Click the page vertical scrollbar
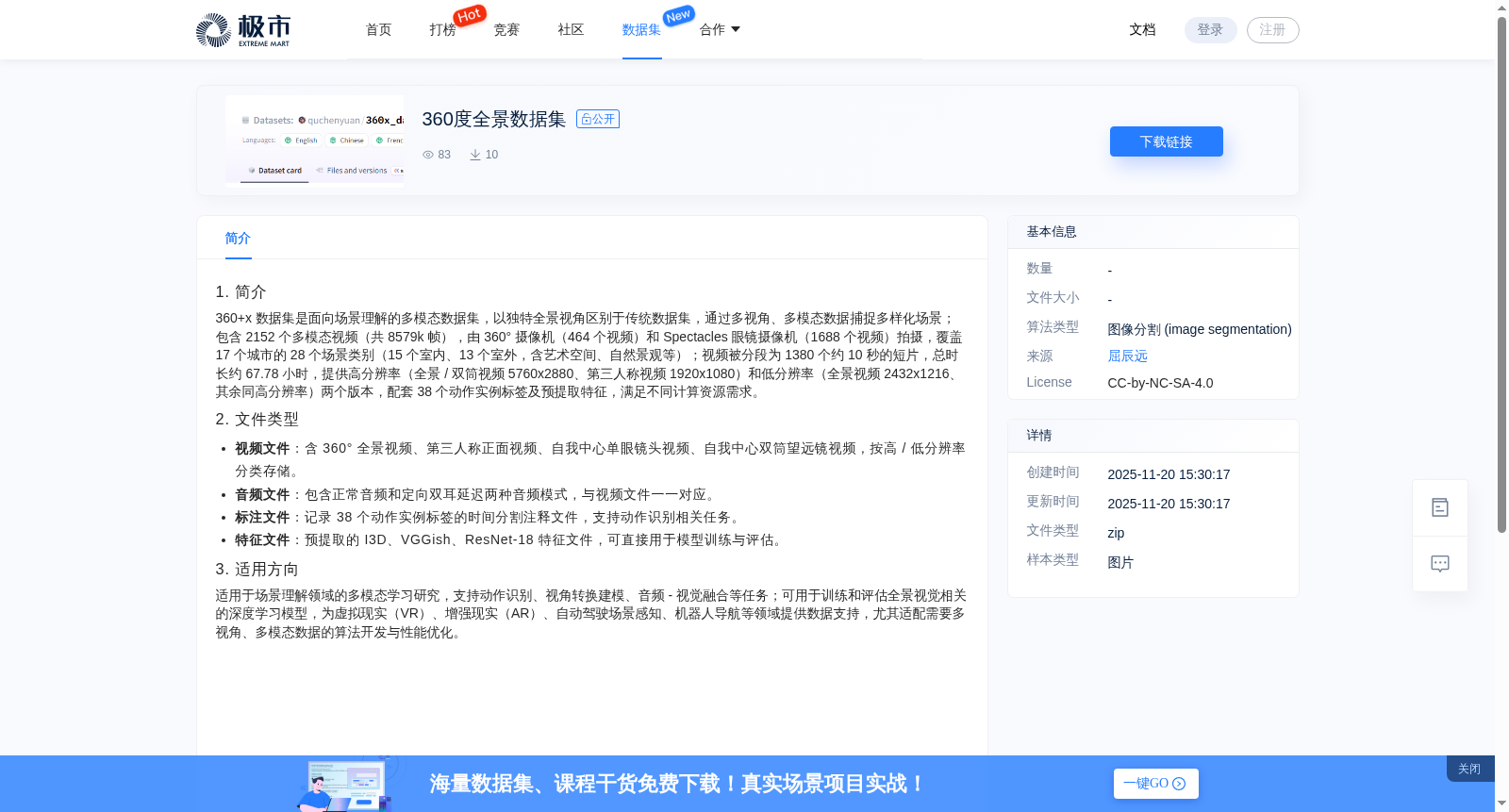 [x=1501, y=275]
